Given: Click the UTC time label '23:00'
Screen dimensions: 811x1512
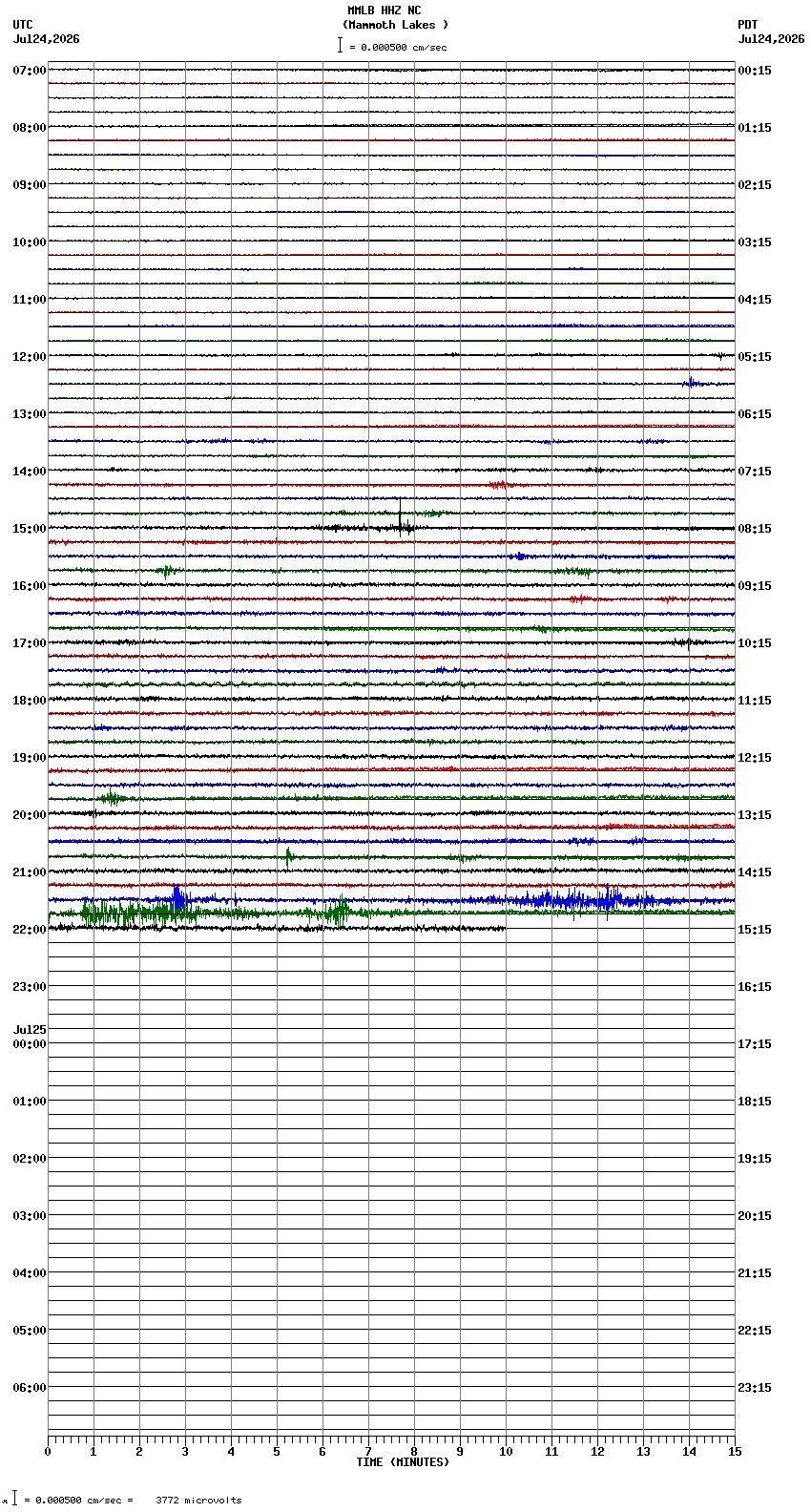Looking at the screenshot, I should click(x=30, y=987).
